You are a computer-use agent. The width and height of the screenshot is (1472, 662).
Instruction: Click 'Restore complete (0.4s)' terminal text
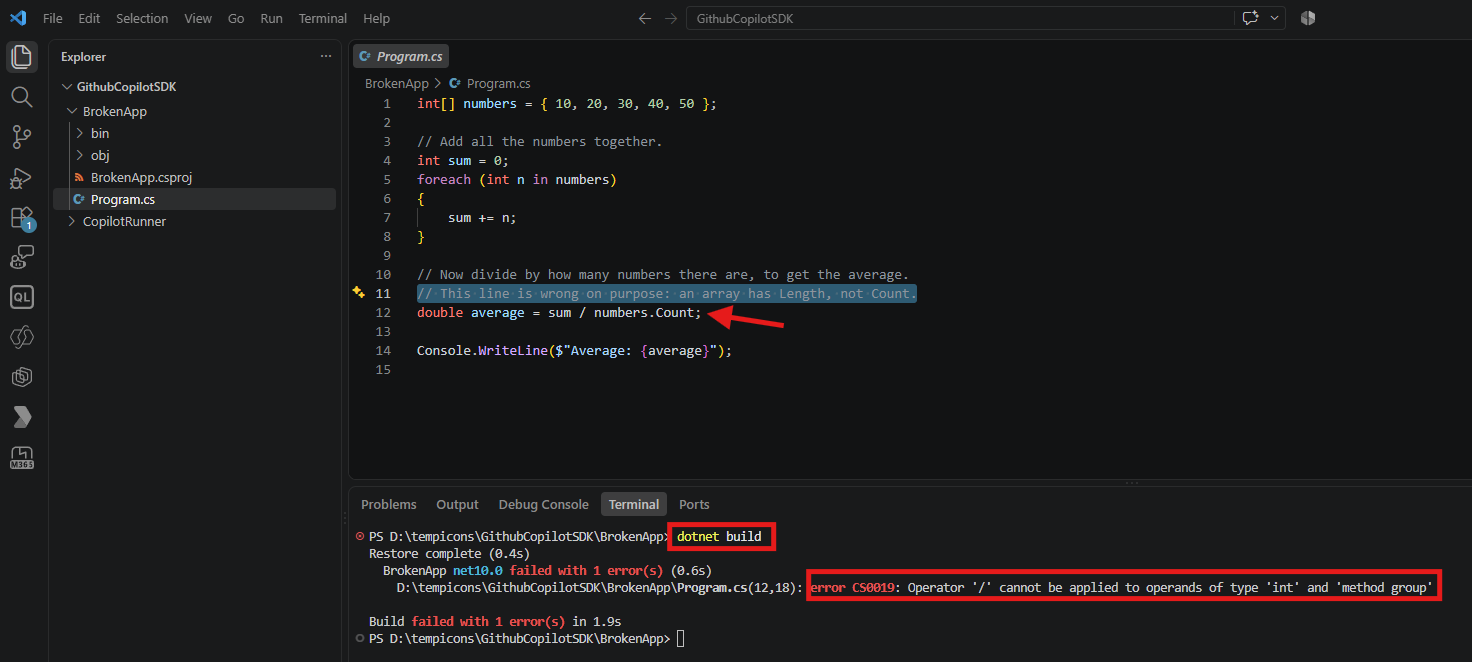[x=449, y=553]
